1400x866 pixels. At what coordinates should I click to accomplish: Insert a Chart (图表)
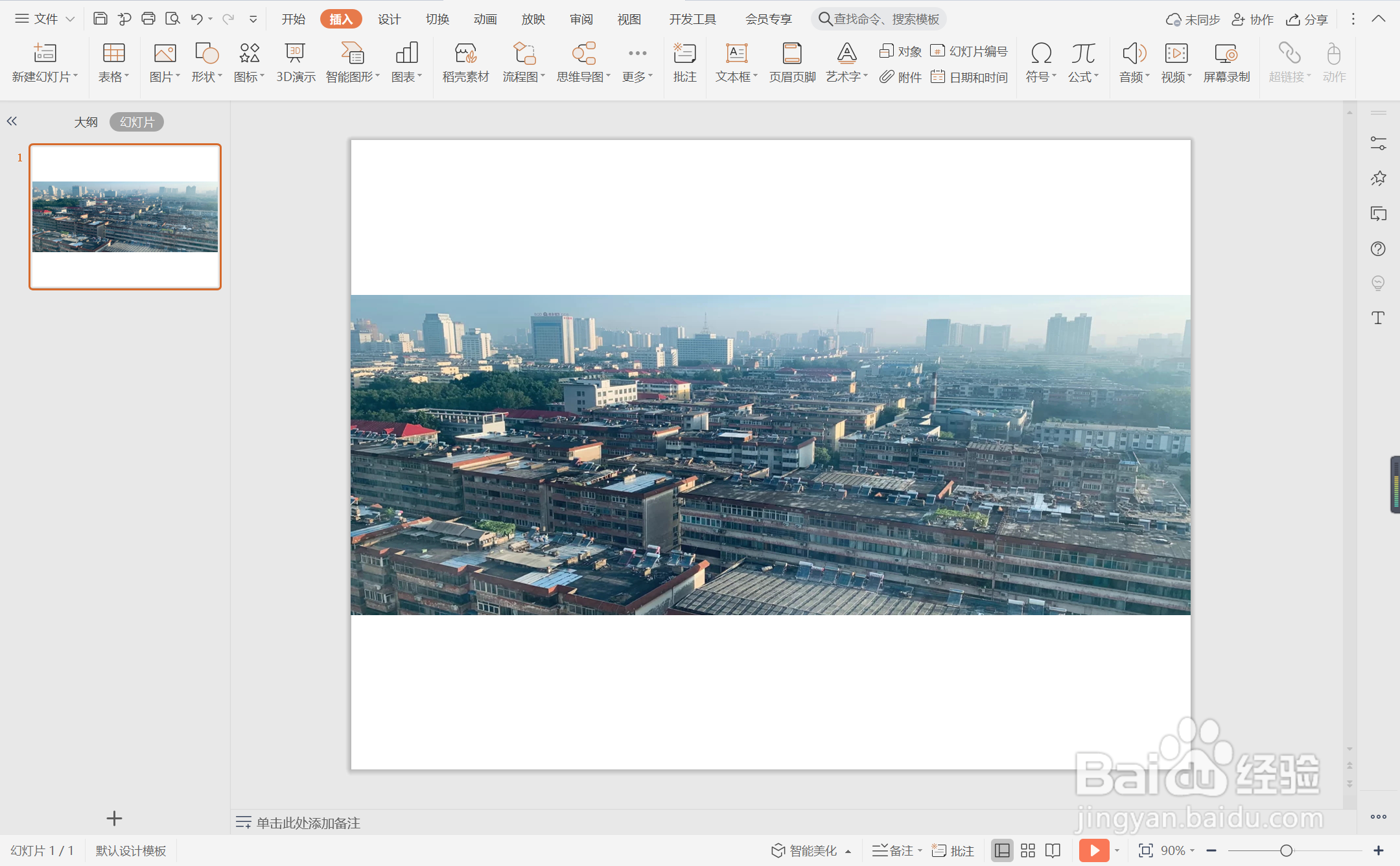406,63
